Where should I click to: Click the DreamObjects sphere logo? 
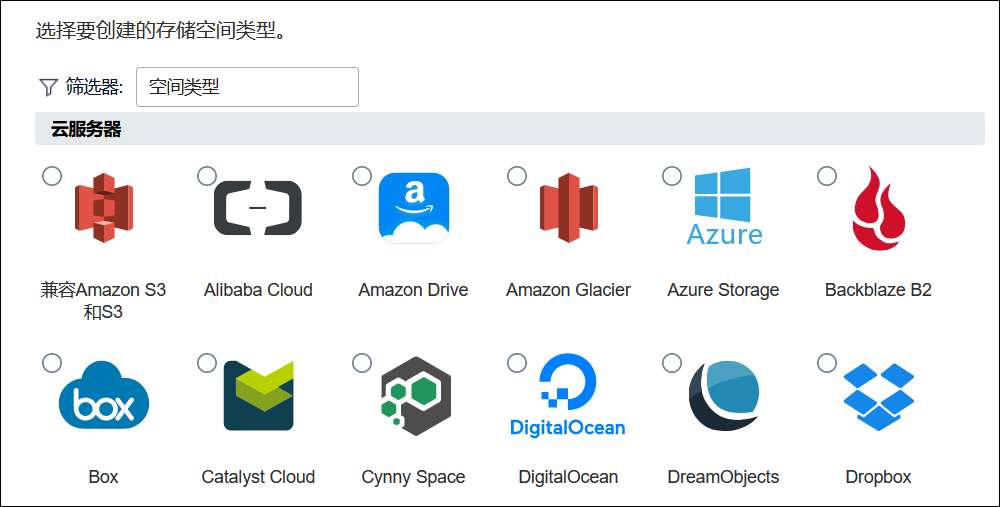coord(723,396)
